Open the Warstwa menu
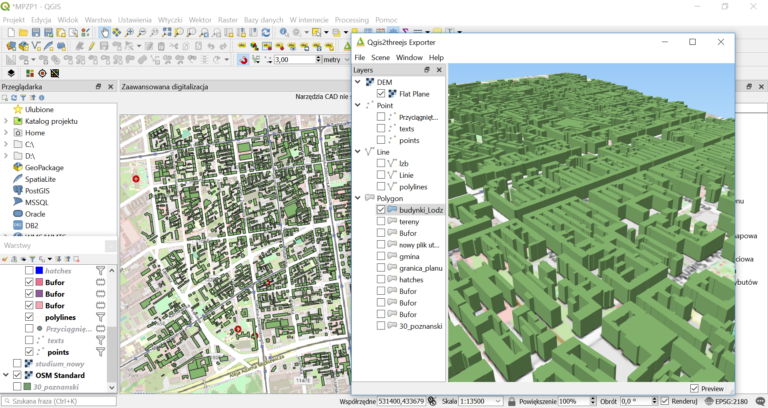The width and height of the screenshot is (768, 408). click(x=98, y=20)
